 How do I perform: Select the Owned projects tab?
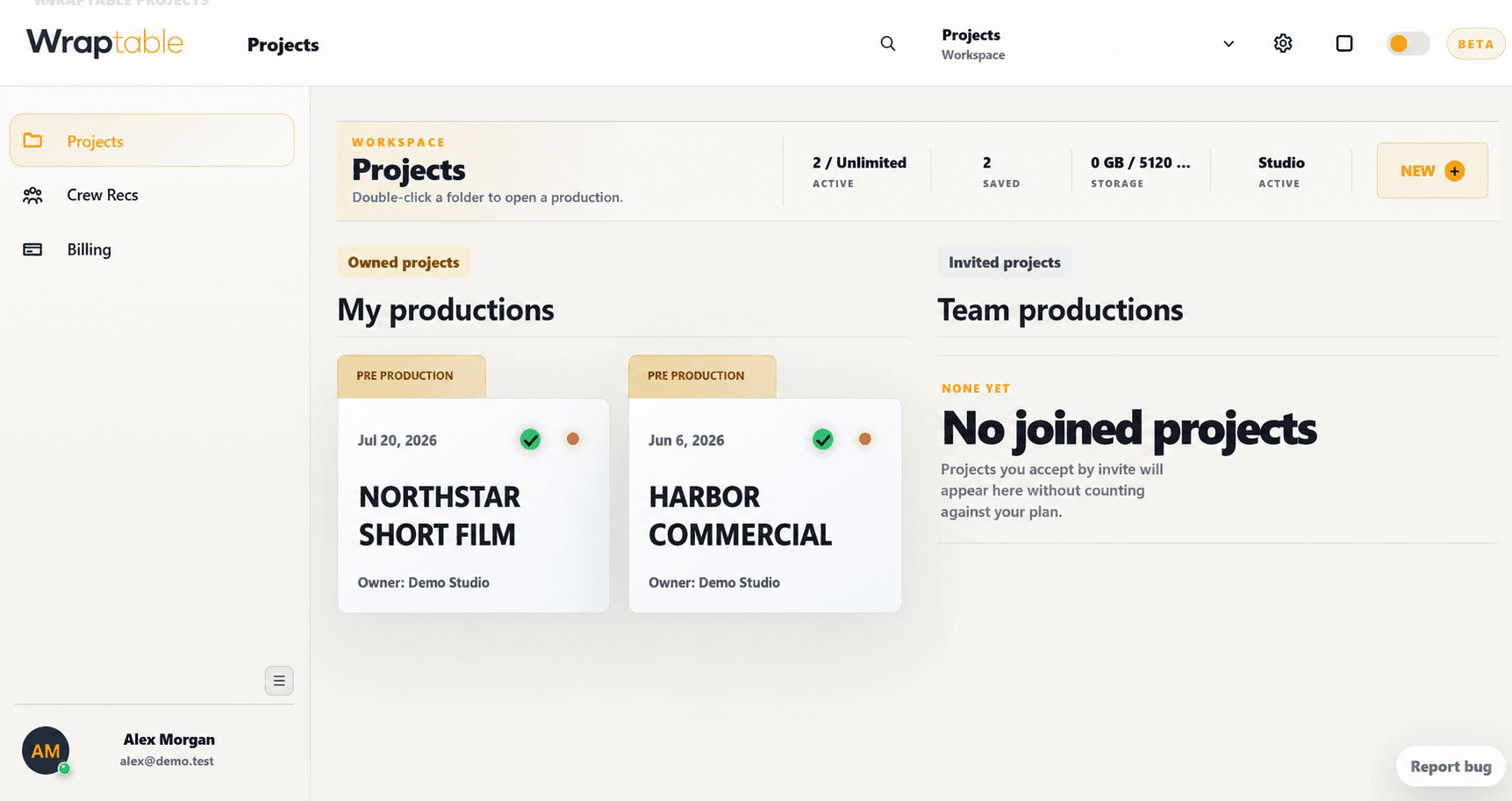404,262
